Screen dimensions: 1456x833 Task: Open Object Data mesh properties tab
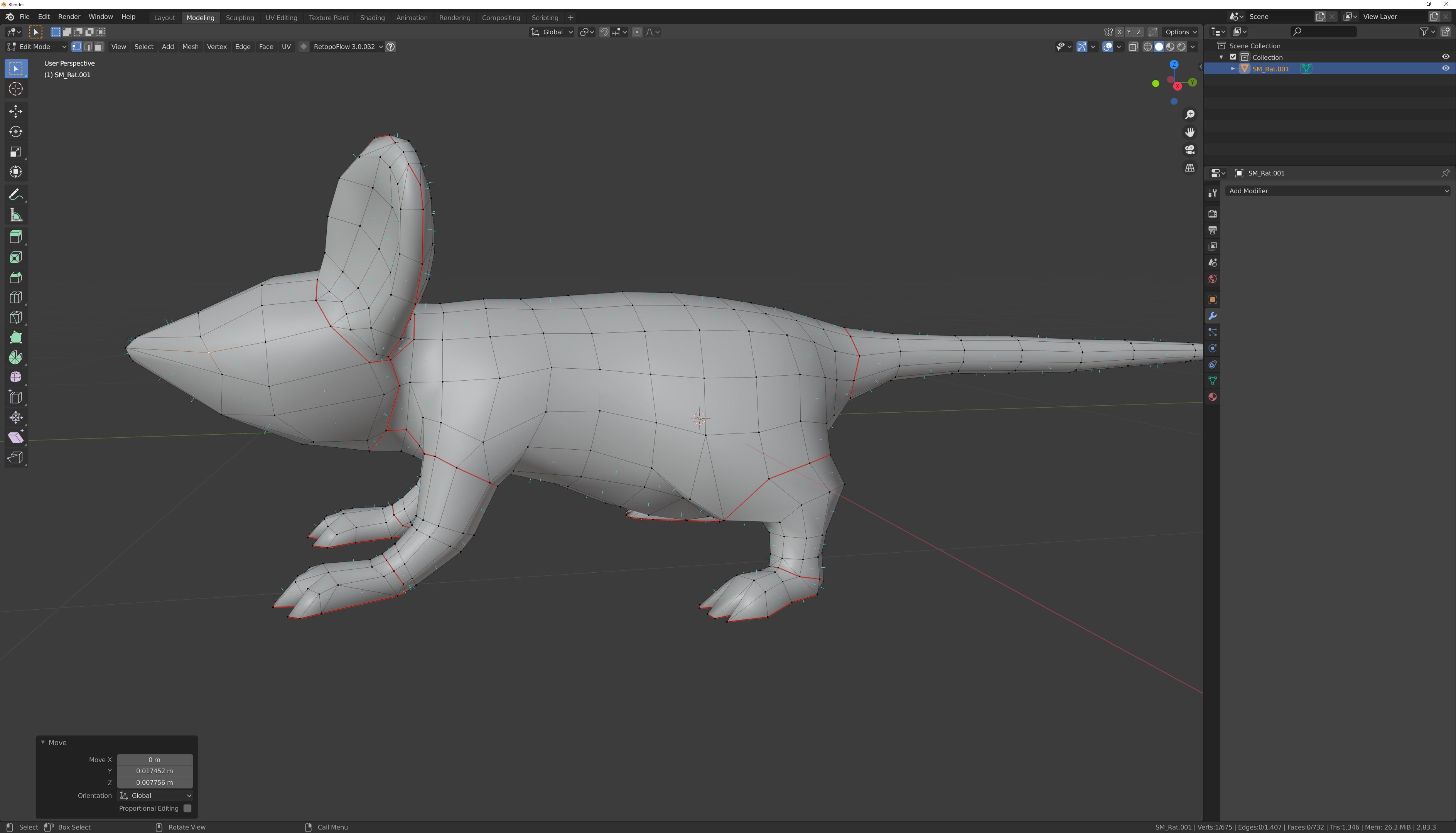tap(1212, 381)
